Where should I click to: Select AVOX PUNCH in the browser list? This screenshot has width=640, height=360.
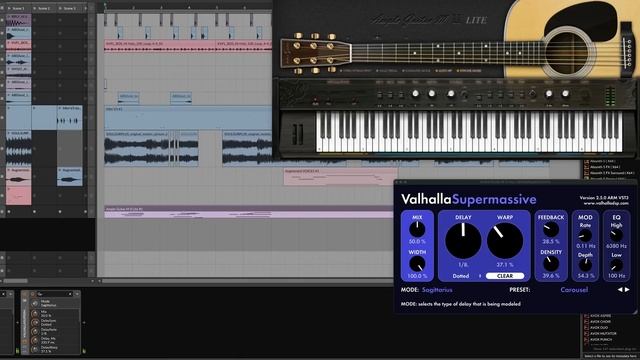(x=600, y=339)
